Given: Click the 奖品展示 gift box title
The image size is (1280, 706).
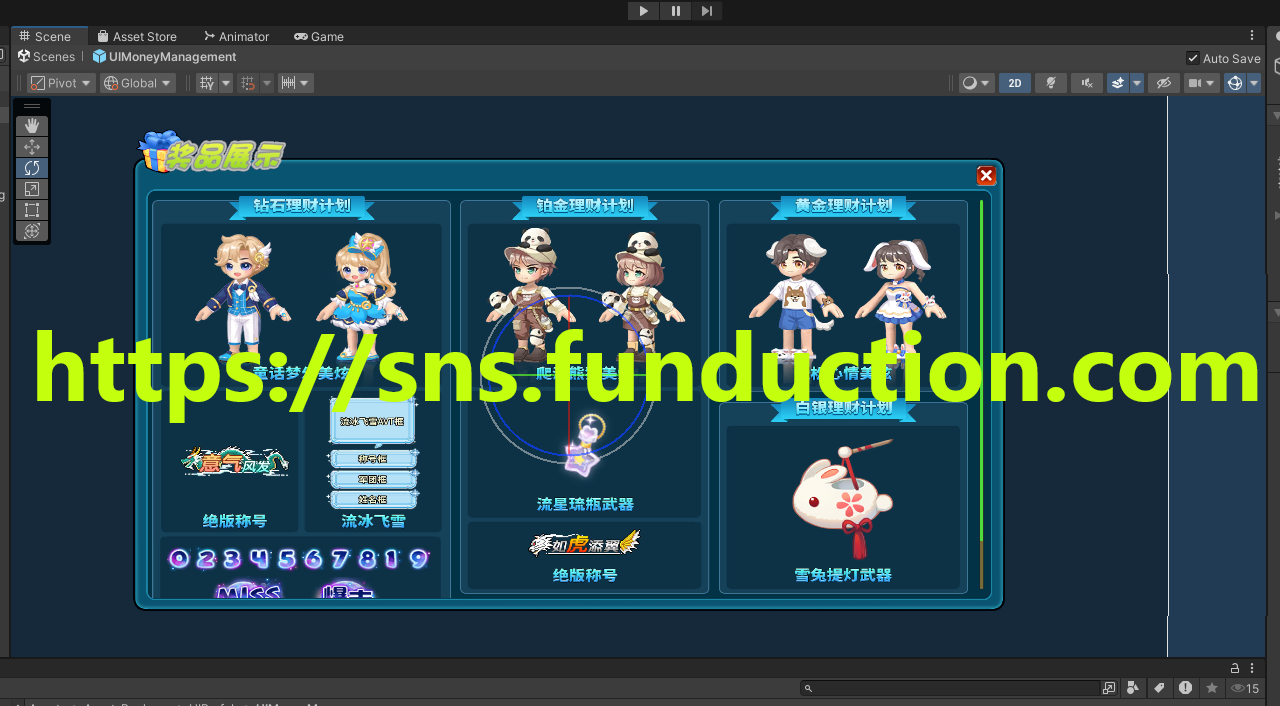Looking at the screenshot, I should click(212, 153).
